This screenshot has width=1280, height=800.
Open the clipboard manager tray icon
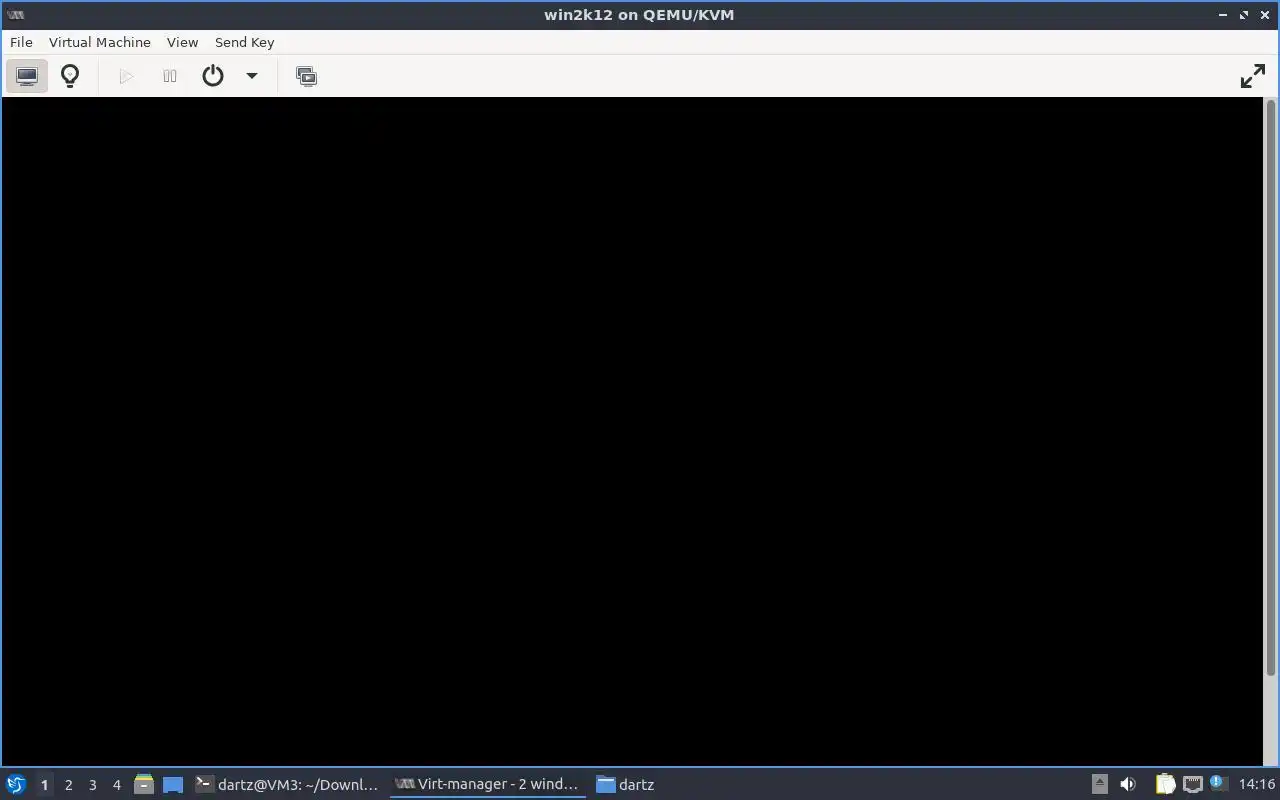[1165, 784]
